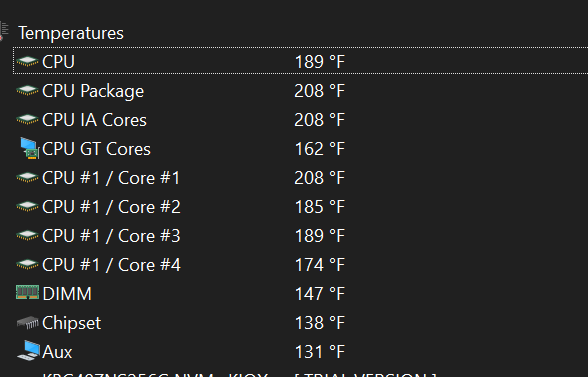This screenshot has width=588, height=377.
Task: Click the 147 °F DIMM temperature value
Action: point(320,294)
